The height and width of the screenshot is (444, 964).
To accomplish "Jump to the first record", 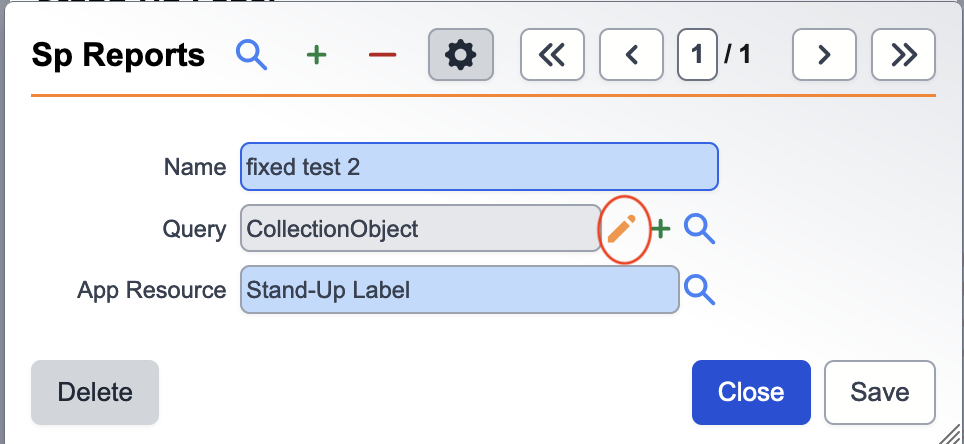I will (x=552, y=55).
